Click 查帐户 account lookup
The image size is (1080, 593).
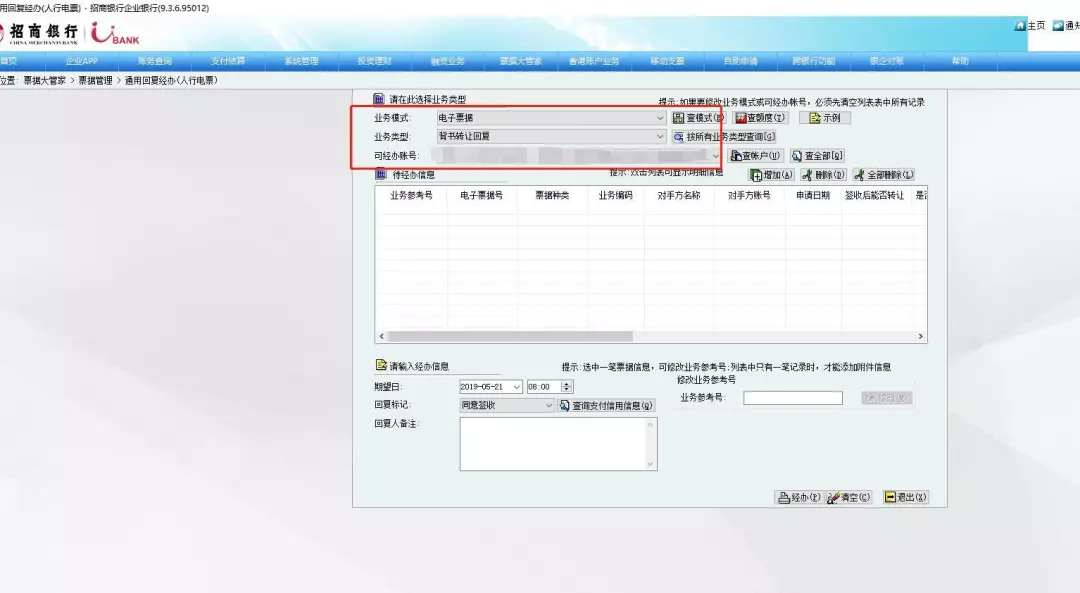pyautogui.click(x=755, y=156)
